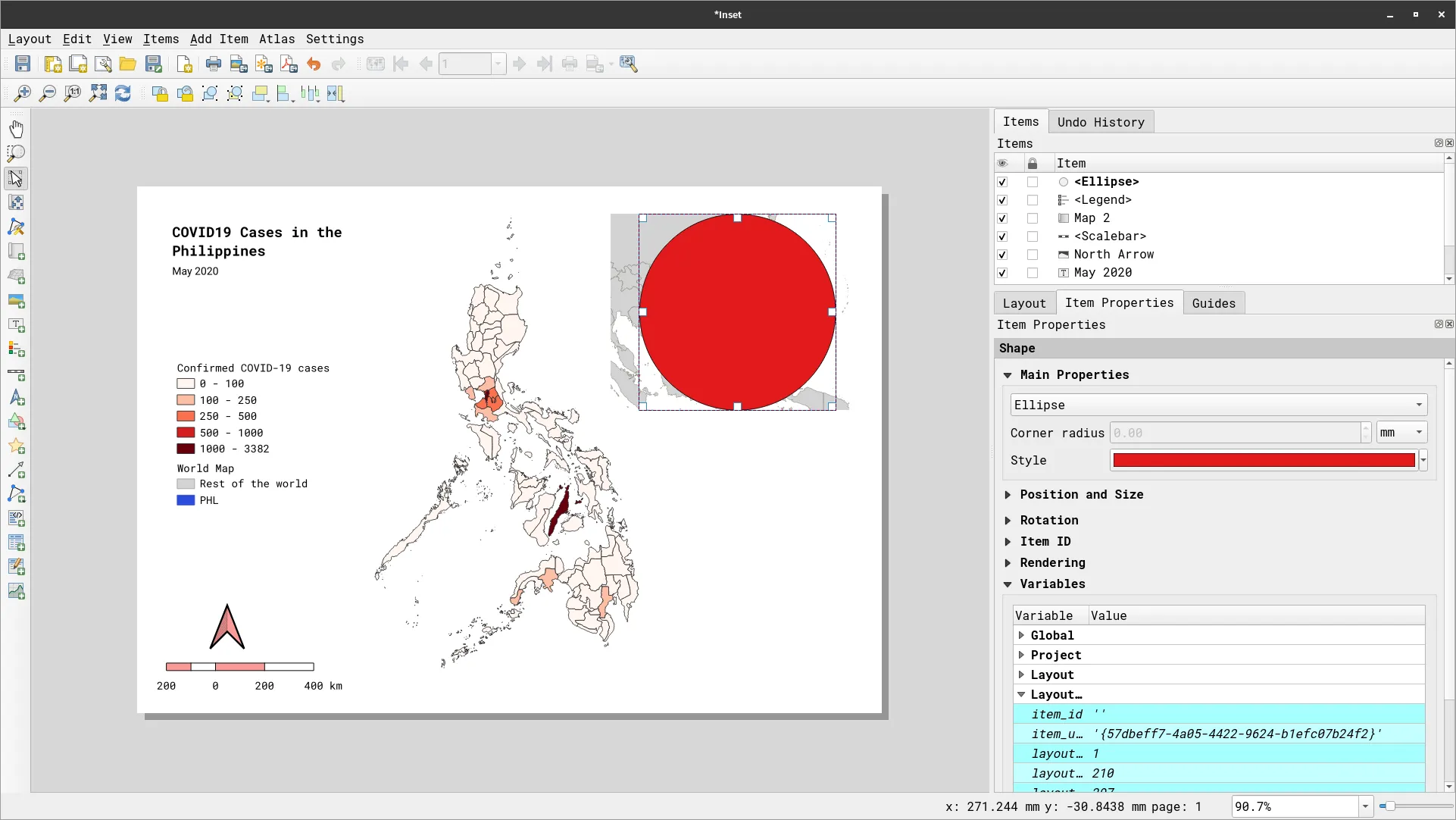Expand the Position and Size section

point(1081,495)
